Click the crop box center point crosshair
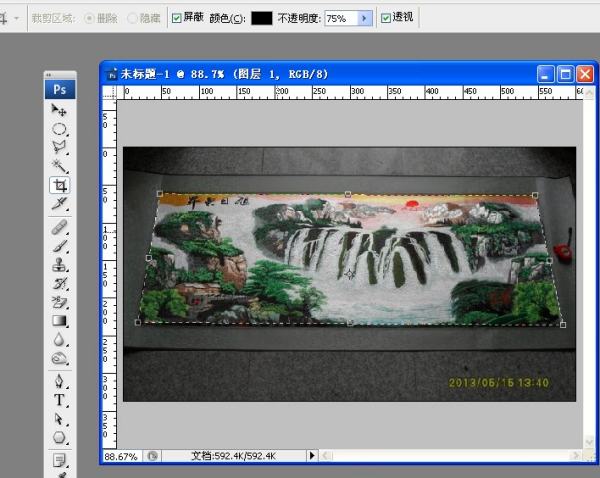The width and height of the screenshot is (600, 478). tap(350, 274)
